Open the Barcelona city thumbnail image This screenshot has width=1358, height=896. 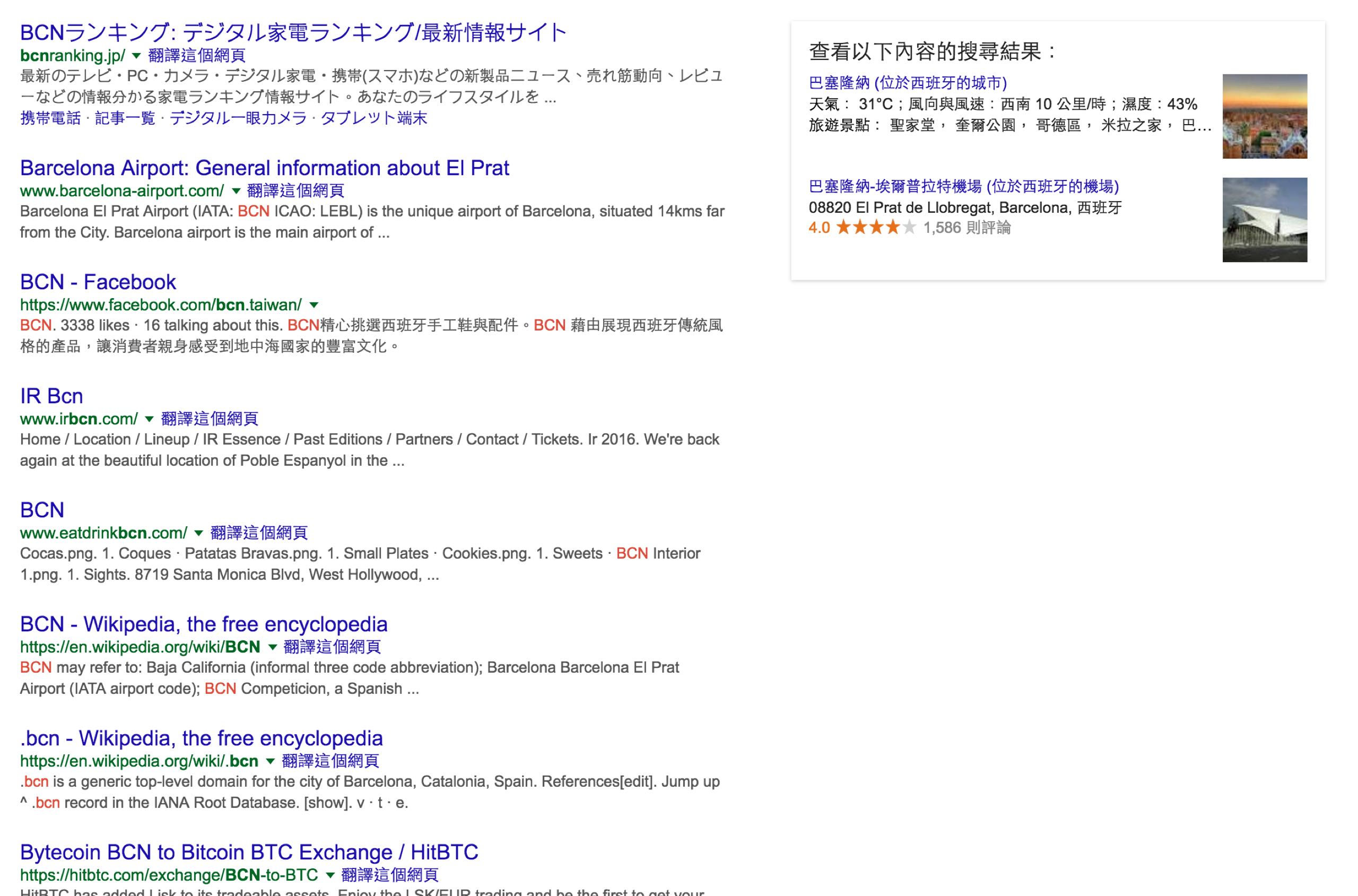1264,117
